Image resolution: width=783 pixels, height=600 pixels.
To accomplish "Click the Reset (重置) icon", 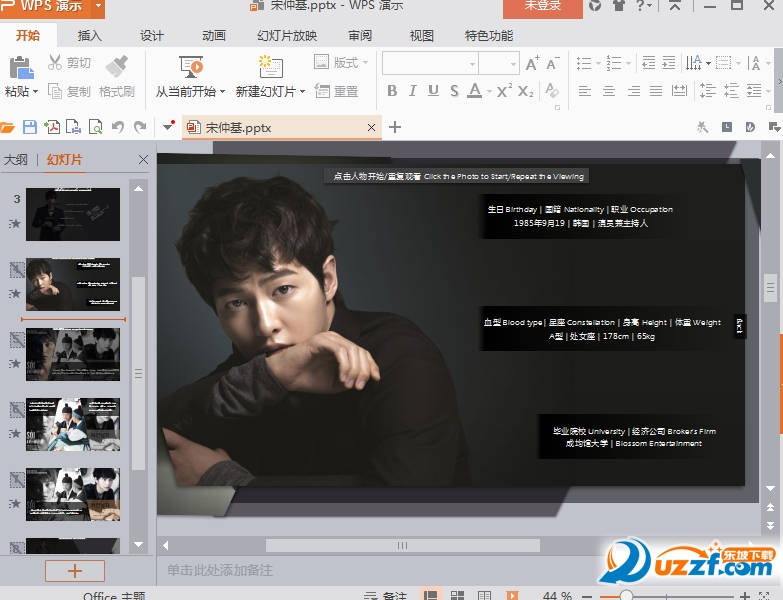I will pyautogui.click(x=322, y=91).
